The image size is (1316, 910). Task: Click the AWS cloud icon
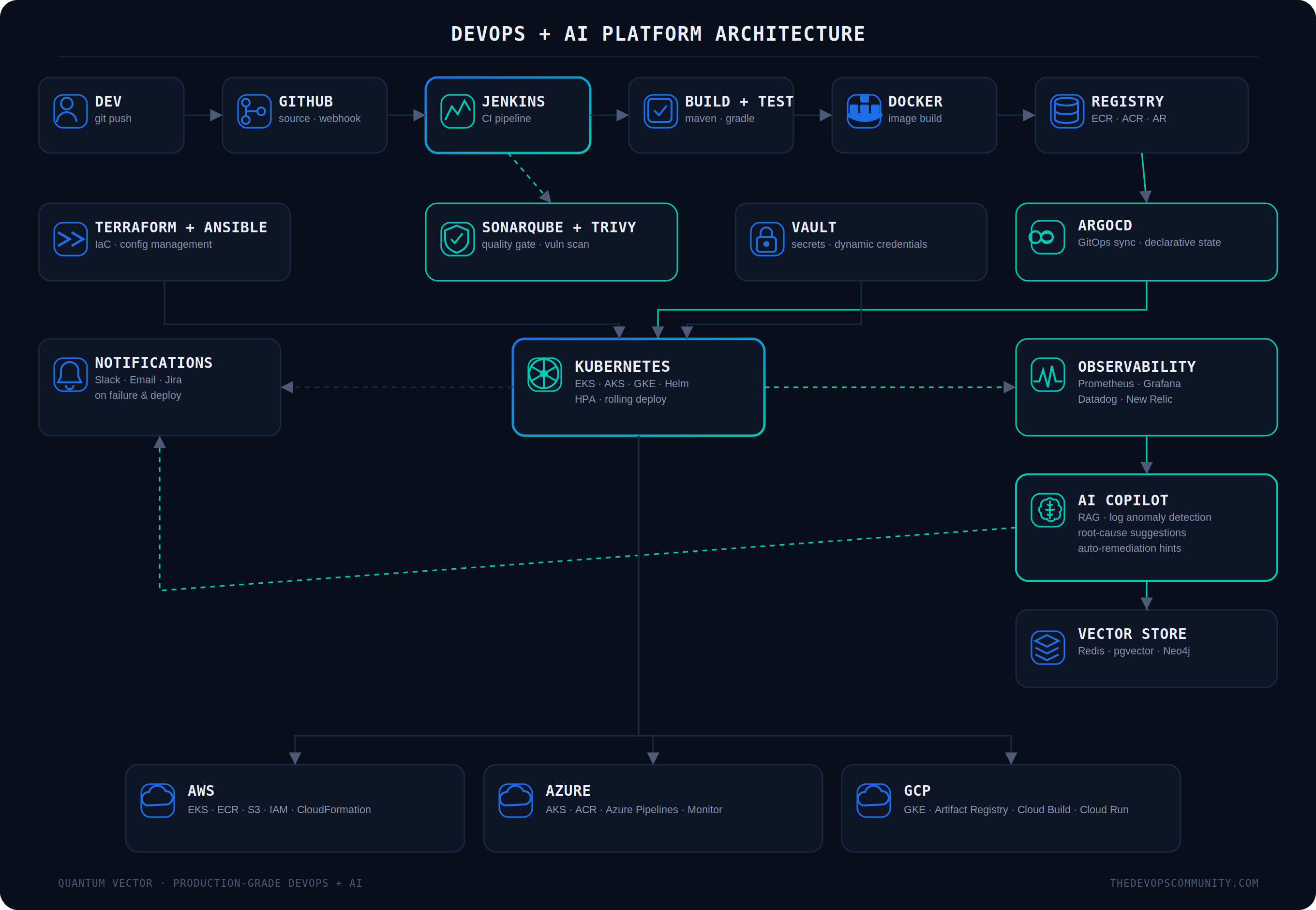[x=157, y=801]
